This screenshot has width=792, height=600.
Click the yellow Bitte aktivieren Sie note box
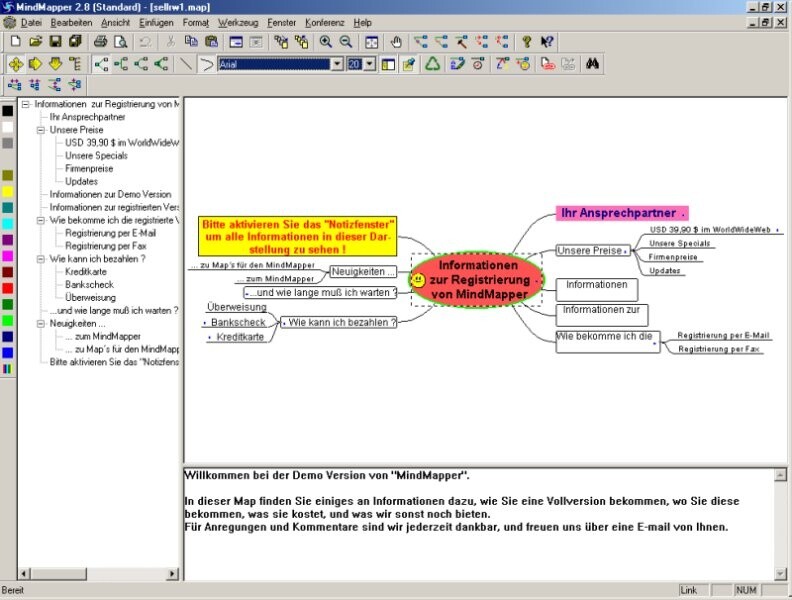click(x=297, y=236)
